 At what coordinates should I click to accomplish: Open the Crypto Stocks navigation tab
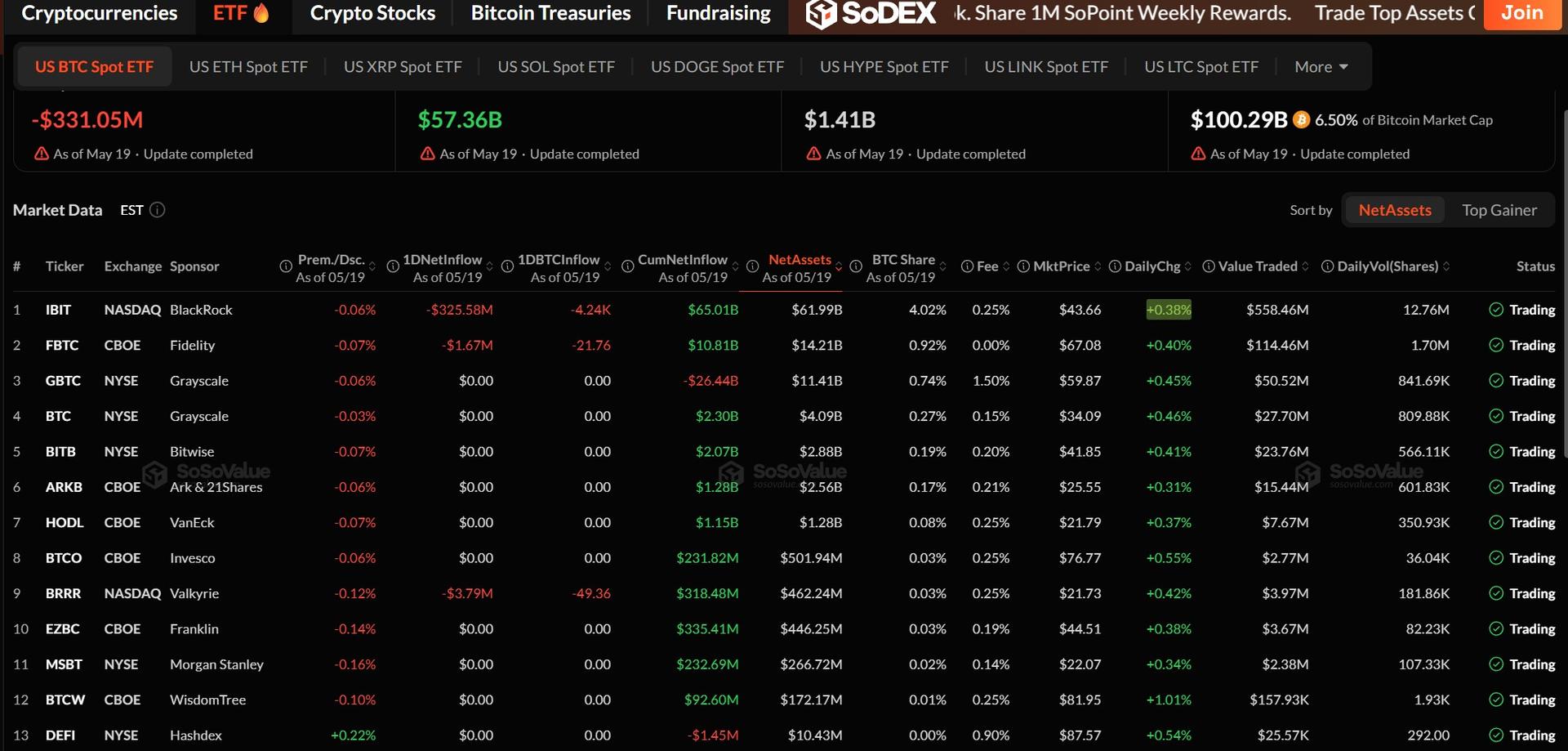(372, 13)
